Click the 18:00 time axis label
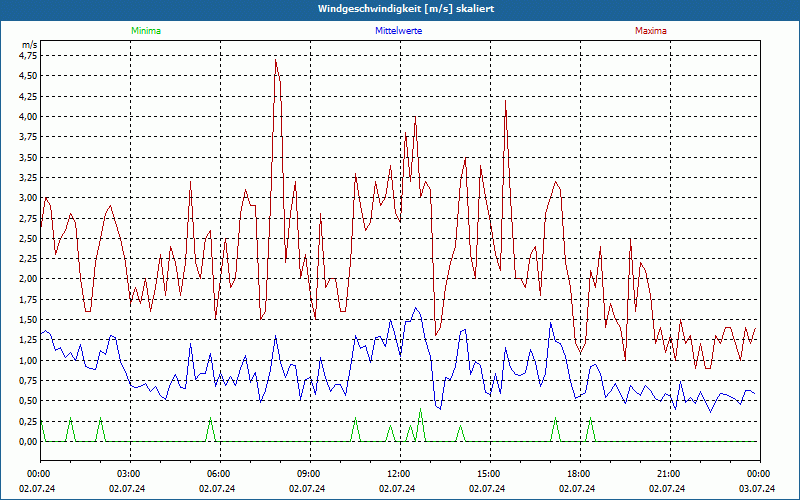This screenshot has width=800, height=500. click(580, 474)
